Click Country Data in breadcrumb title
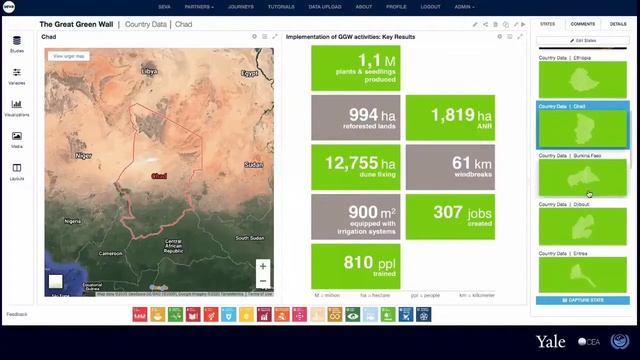640x360 pixels. [x=146, y=24]
